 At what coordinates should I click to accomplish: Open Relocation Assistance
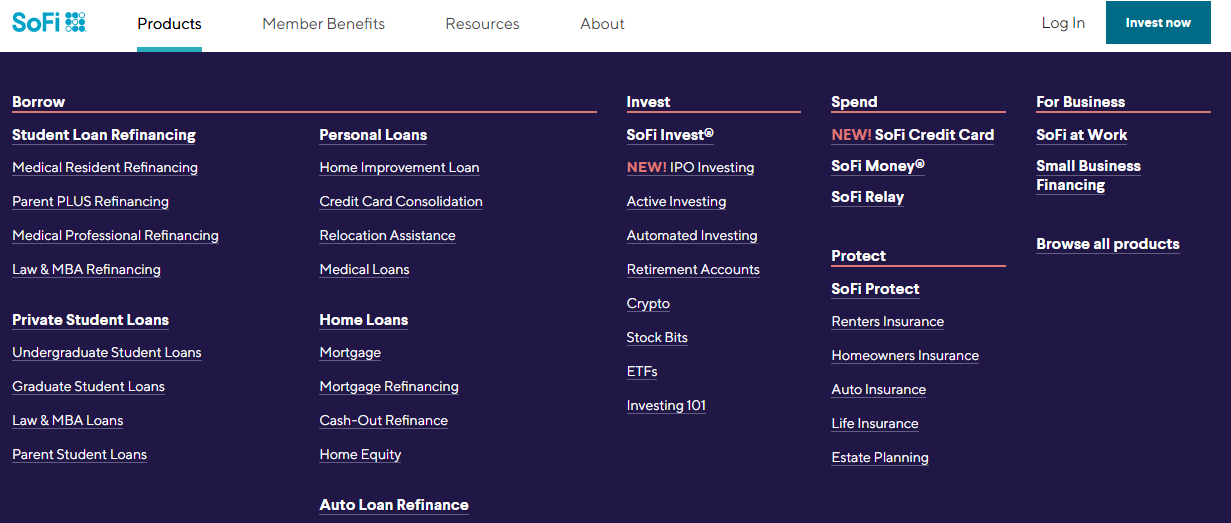tap(387, 236)
